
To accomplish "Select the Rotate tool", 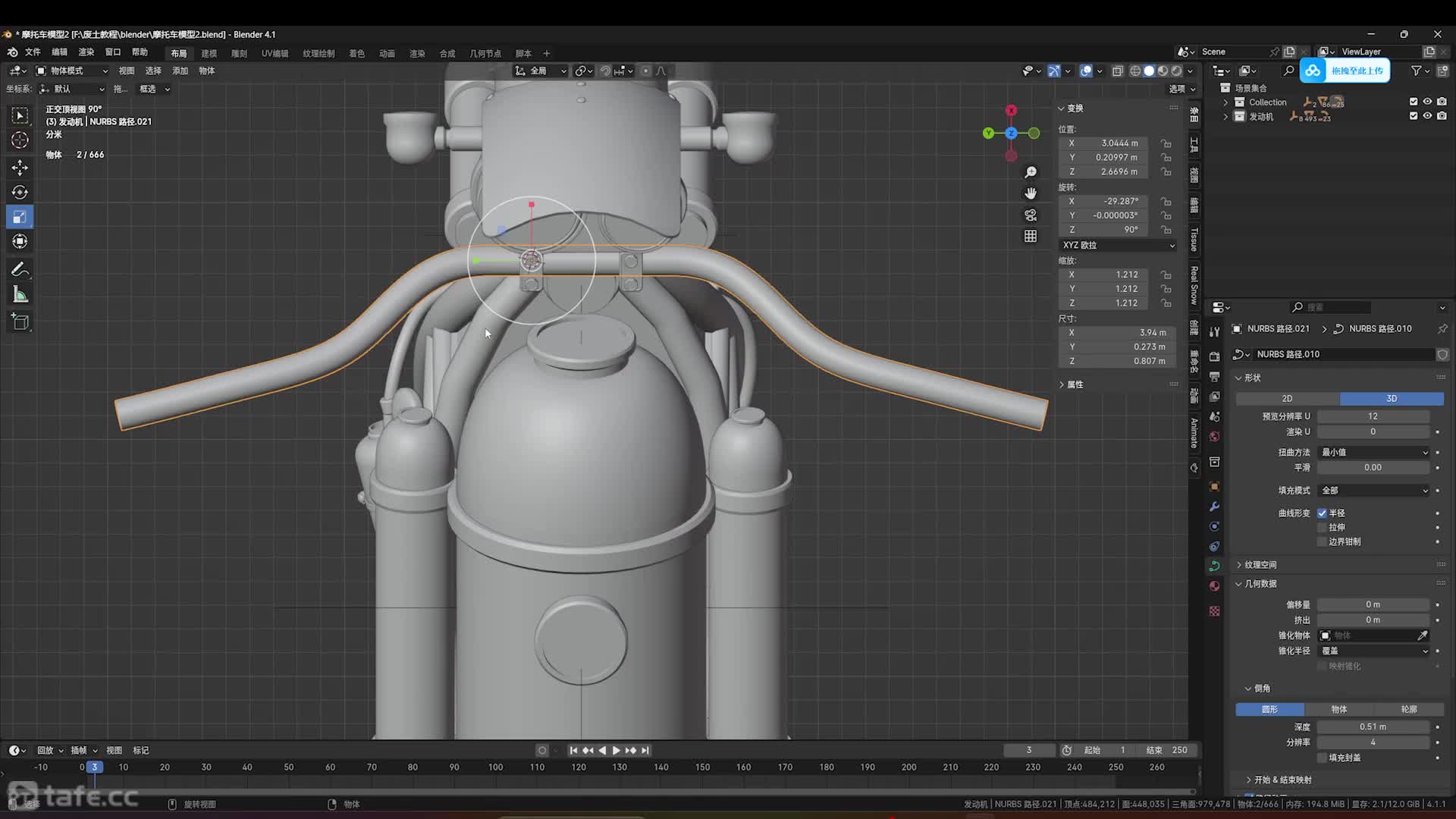I will (x=20, y=192).
